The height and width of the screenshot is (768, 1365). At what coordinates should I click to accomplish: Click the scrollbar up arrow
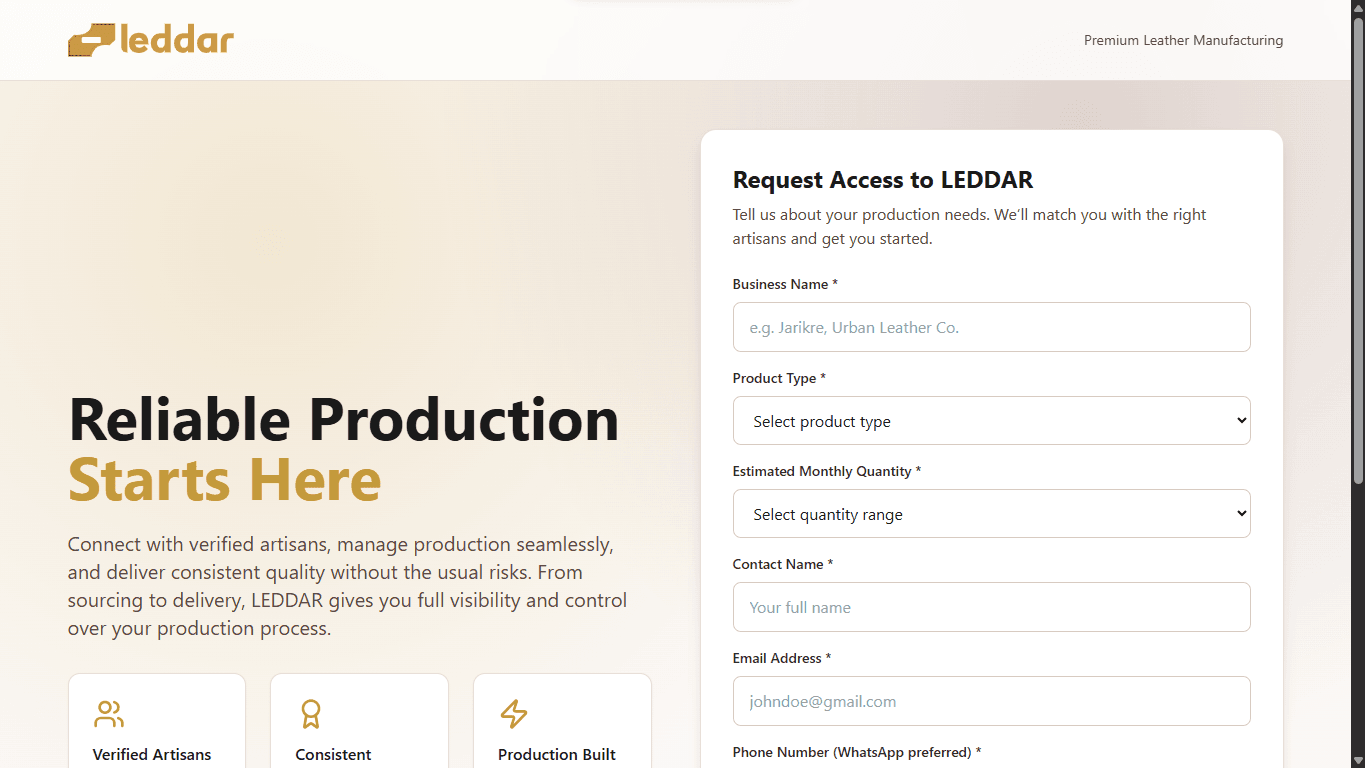coord(1358,8)
